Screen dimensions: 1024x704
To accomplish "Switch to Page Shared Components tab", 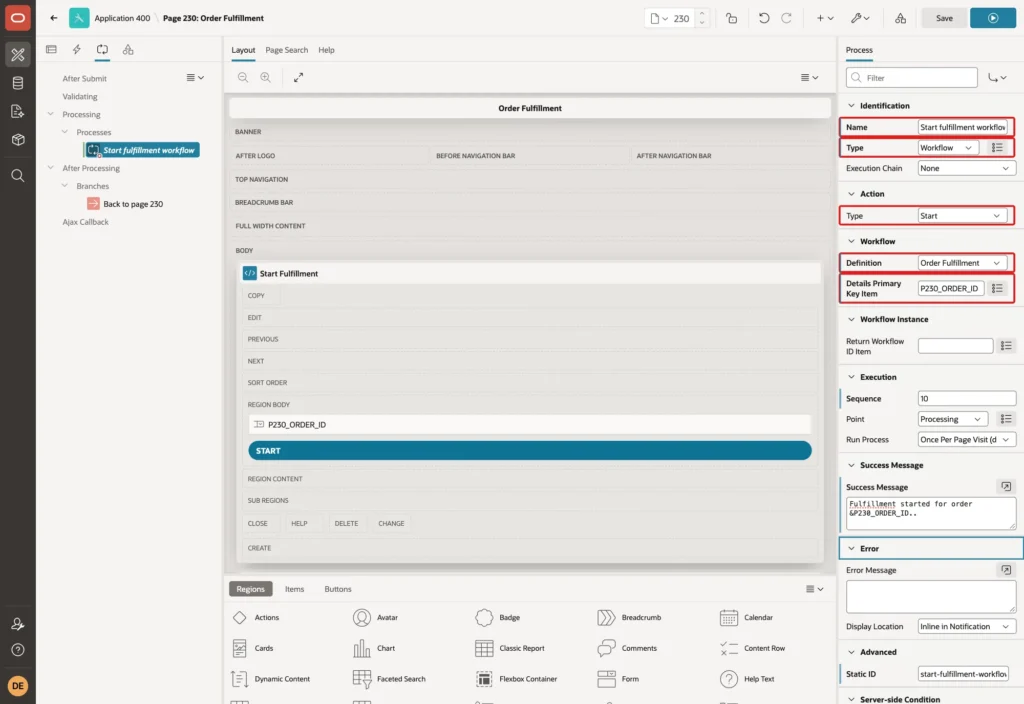I will coord(128,50).
